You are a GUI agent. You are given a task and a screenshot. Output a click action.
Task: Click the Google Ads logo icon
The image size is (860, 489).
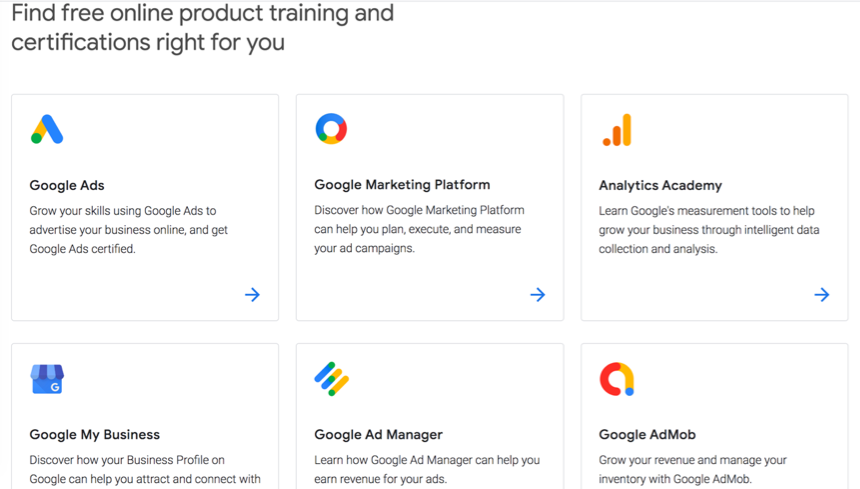47,129
